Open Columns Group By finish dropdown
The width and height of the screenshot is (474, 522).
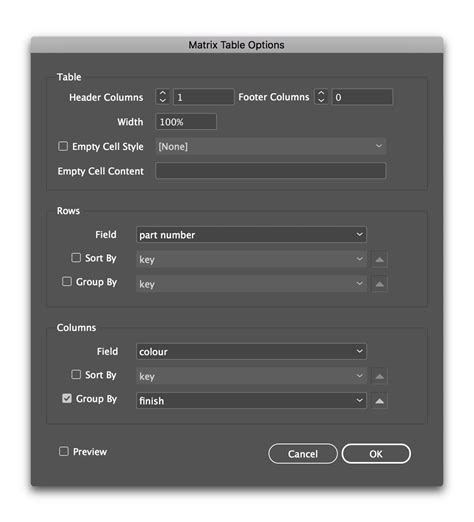[251, 401]
